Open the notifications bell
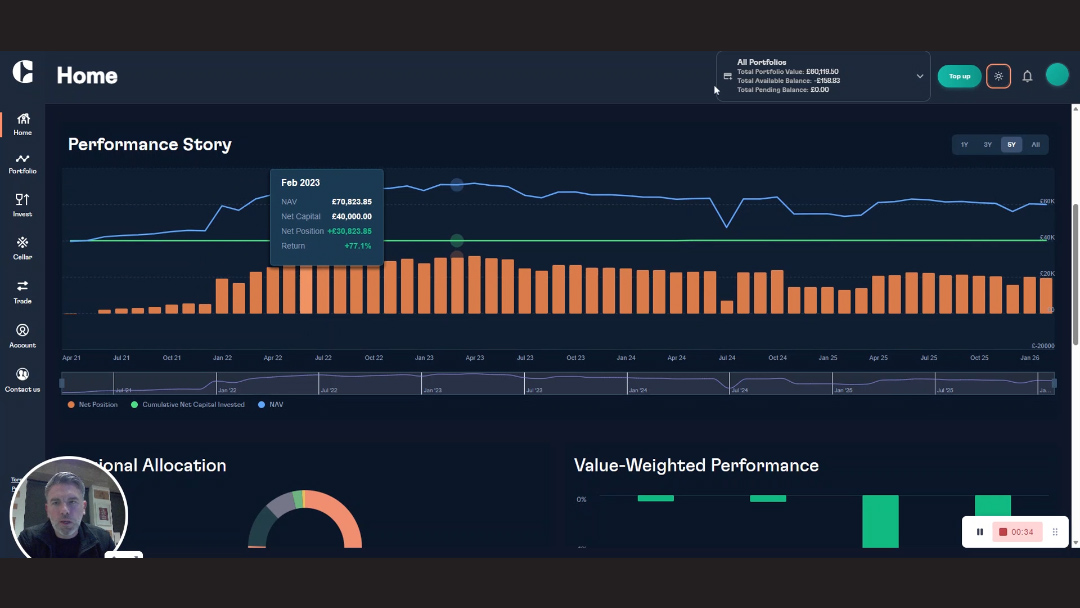The width and height of the screenshot is (1080, 608). (x=1027, y=76)
